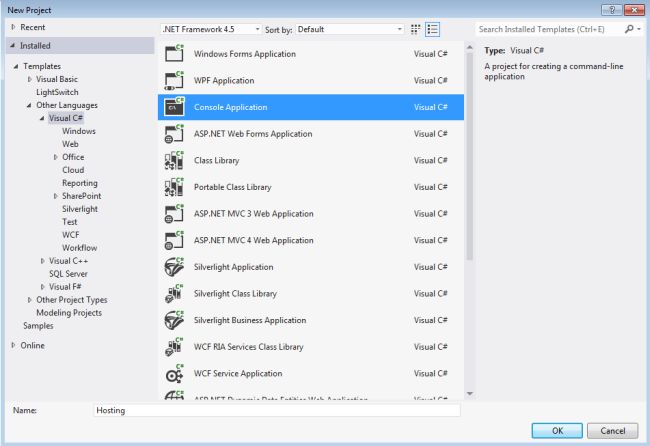Screen dimensions: 650x446
Task: Click the template list scroll down arrow
Action: [x=470, y=393]
